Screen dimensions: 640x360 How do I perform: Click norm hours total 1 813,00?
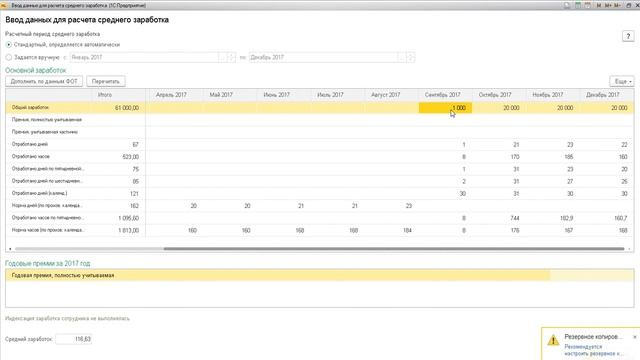tap(118, 230)
